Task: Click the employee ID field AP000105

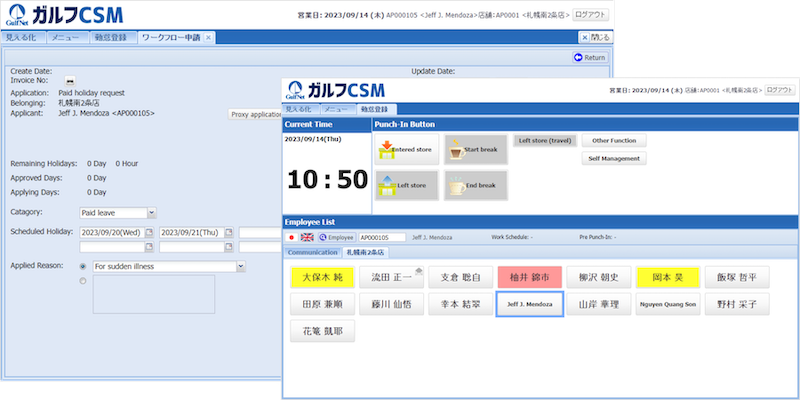Action: point(382,238)
